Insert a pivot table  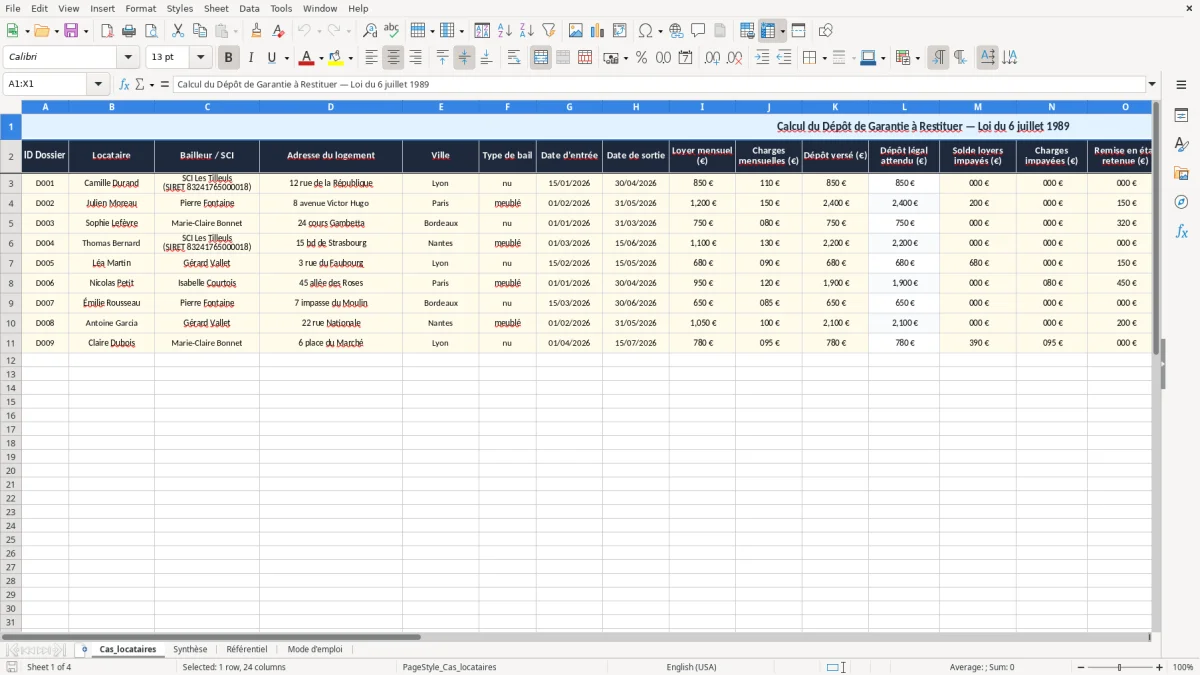tap(620, 31)
